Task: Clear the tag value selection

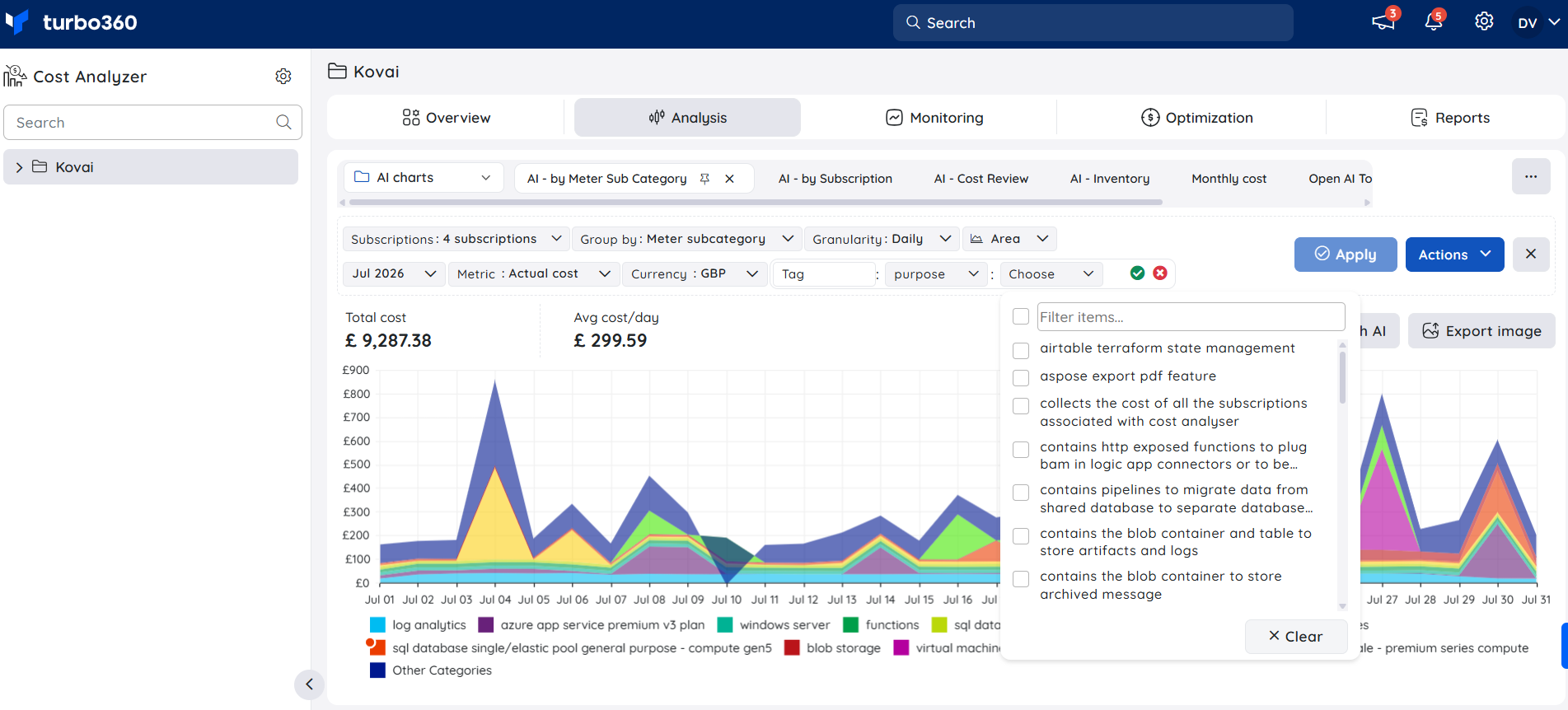Action: click(x=1295, y=637)
